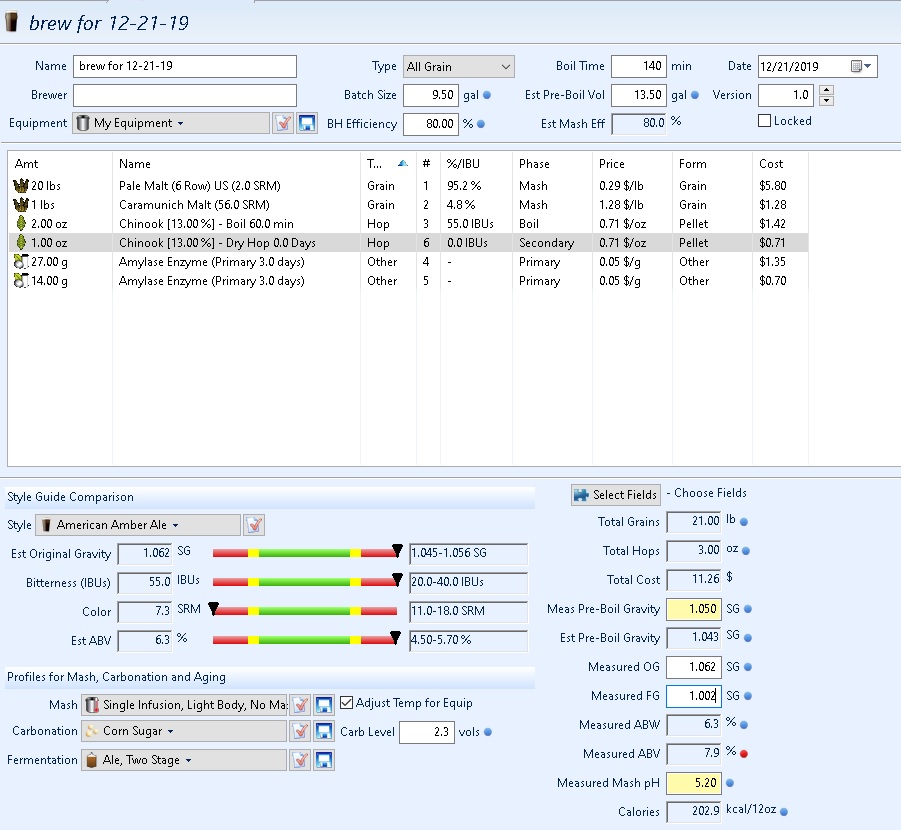Click the edit icon for the Mash profile
The image size is (901, 830).
(x=300, y=705)
